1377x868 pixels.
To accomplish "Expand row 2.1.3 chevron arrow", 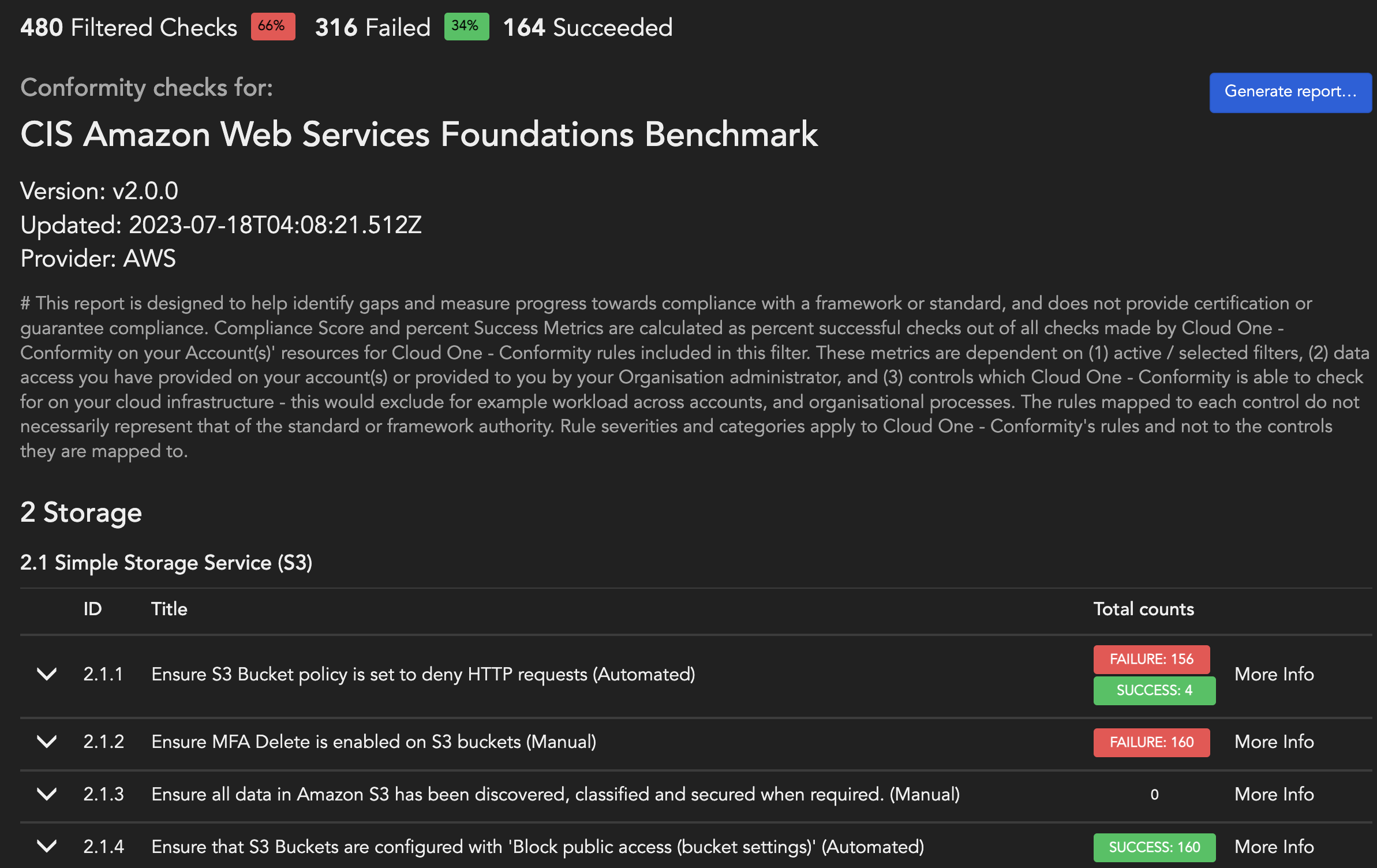I will [x=47, y=794].
